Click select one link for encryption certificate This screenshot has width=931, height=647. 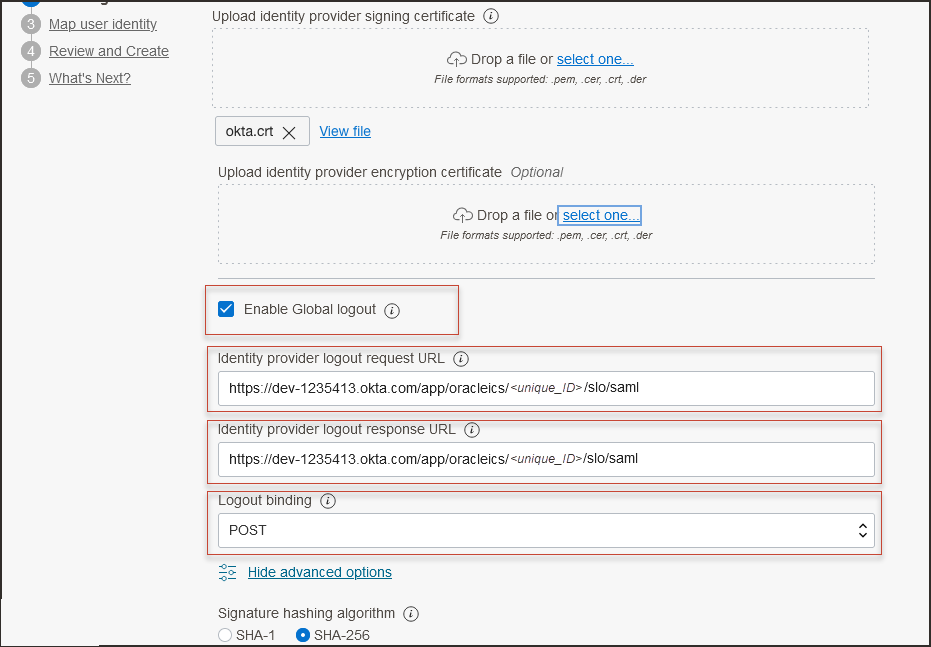tap(600, 215)
